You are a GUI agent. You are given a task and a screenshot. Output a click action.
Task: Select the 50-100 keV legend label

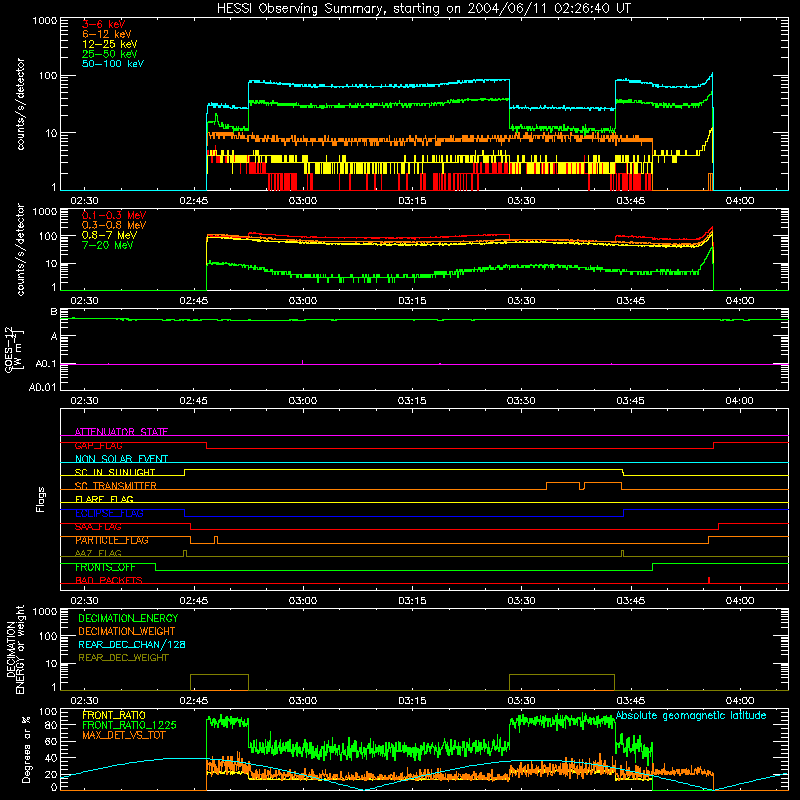tap(113, 64)
